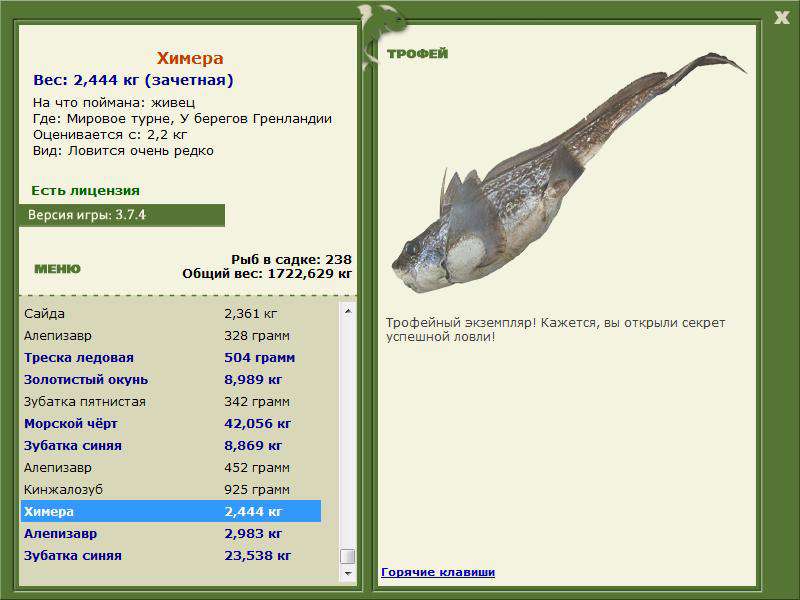Select the Алепизавр 2,983 кг row
The image size is (800, 600).
coord(171,534)
